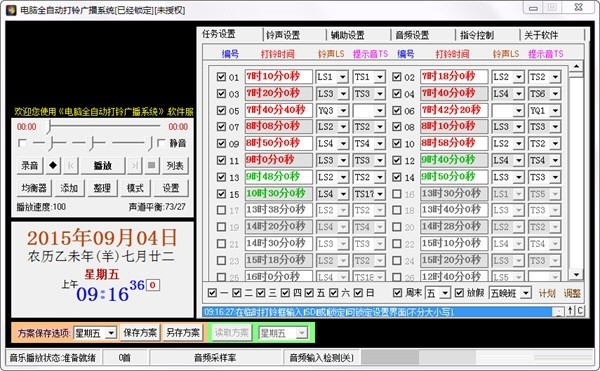Uncheck task 02 checkbox
The height and width of the screenshot is (371, 600).
point(397,76)
